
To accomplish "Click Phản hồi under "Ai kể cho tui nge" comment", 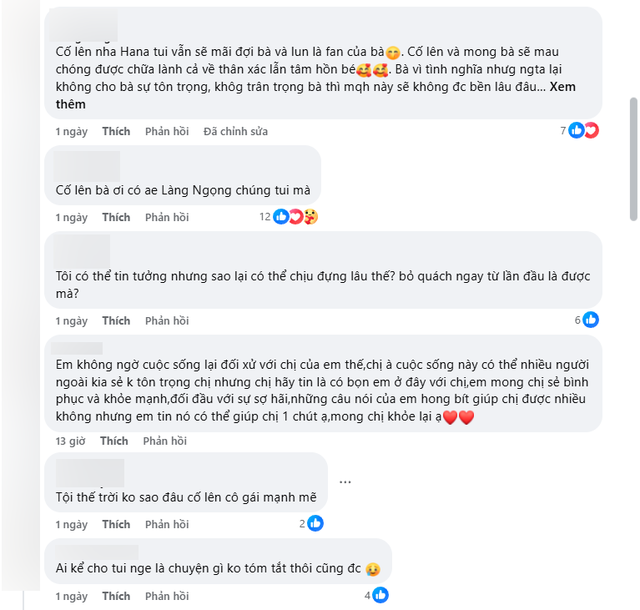I will coord(166,596).
